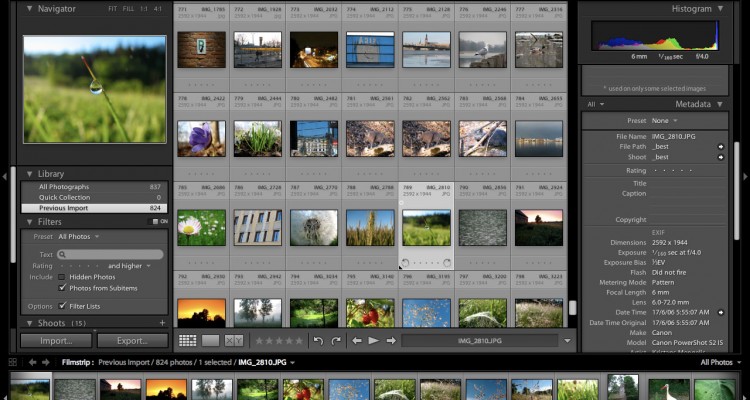Click the arrow button next to File Path

(x=720, y=146)
